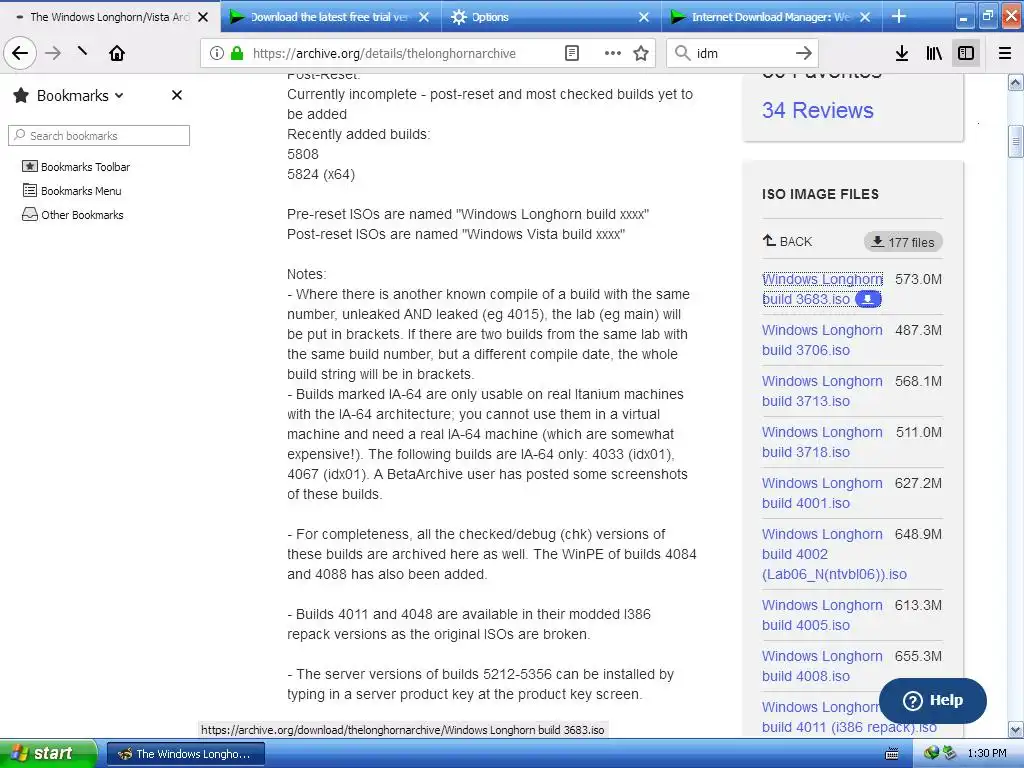1024x768 pixels.
Task: Toggle reader view in address bar
Action: click(x=571, y=54)
